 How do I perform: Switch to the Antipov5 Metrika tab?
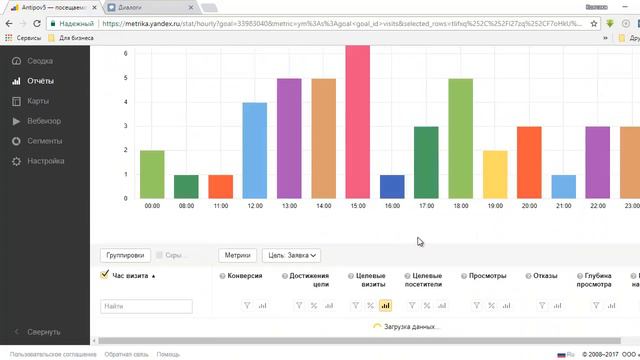(52, 7)
